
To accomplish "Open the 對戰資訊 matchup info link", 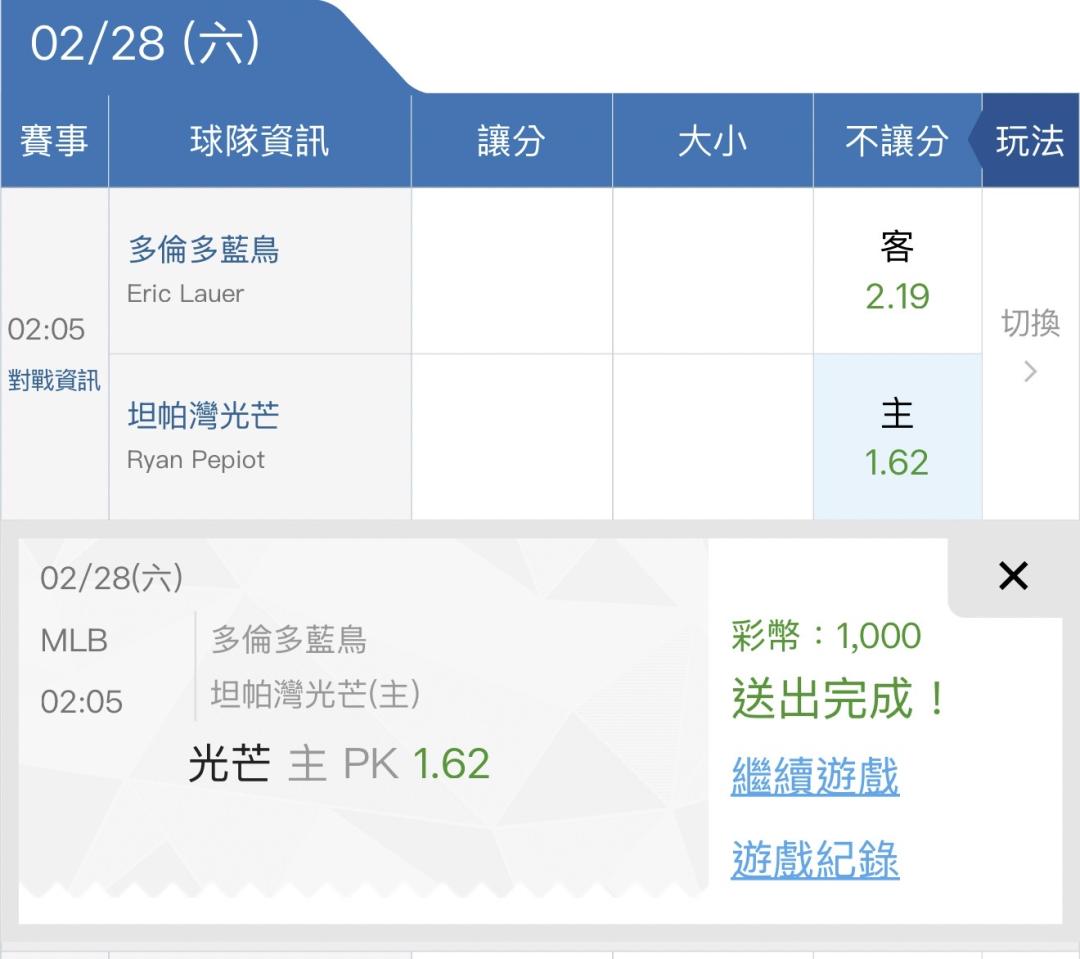I will pyautogui.click(x=54, y=381).
